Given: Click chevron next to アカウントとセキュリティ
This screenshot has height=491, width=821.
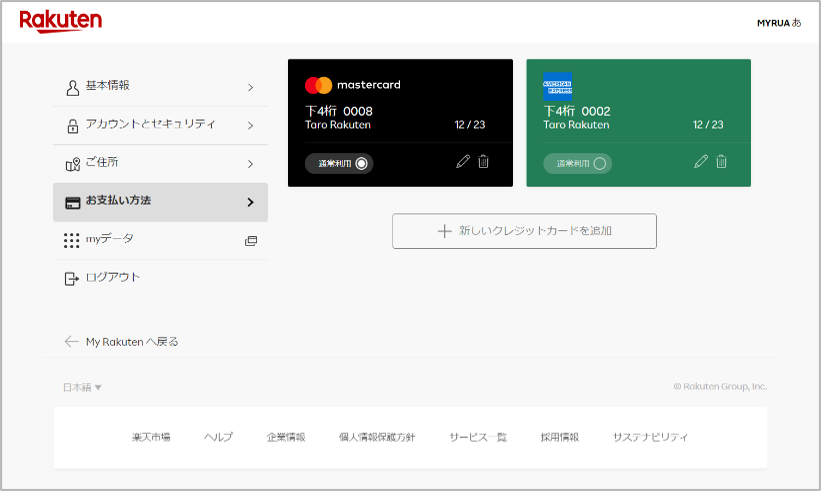Looking at the screenshot, I should (x=250, y=125).
